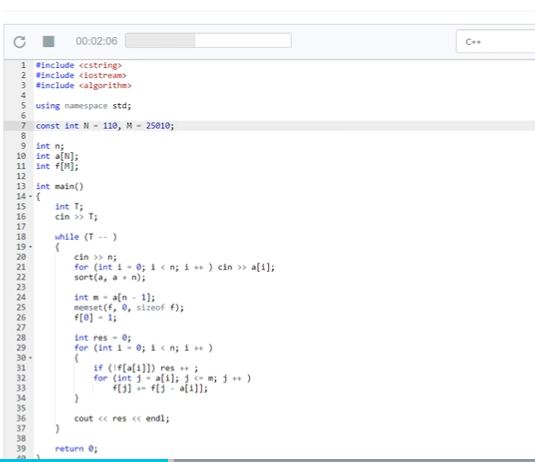Screen dimensions: 535x462
Task: Click the 'sort(a, a + n);' line
Action: tap(110, 277)
